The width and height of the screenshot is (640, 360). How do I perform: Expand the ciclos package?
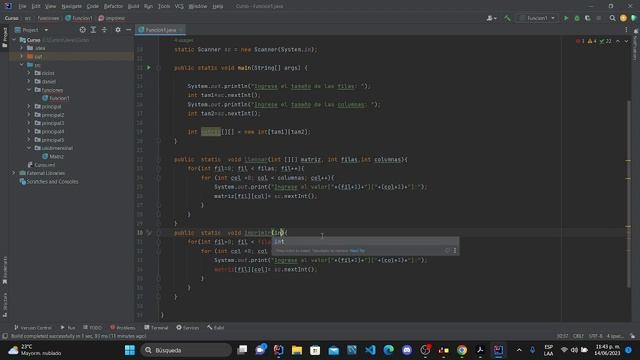[29, 73]
